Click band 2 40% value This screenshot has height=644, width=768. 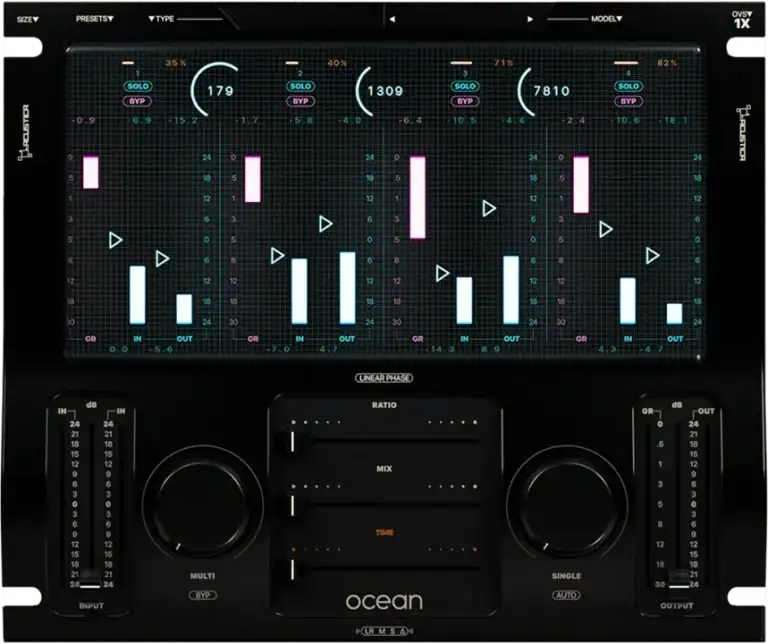tap(337, 63)
